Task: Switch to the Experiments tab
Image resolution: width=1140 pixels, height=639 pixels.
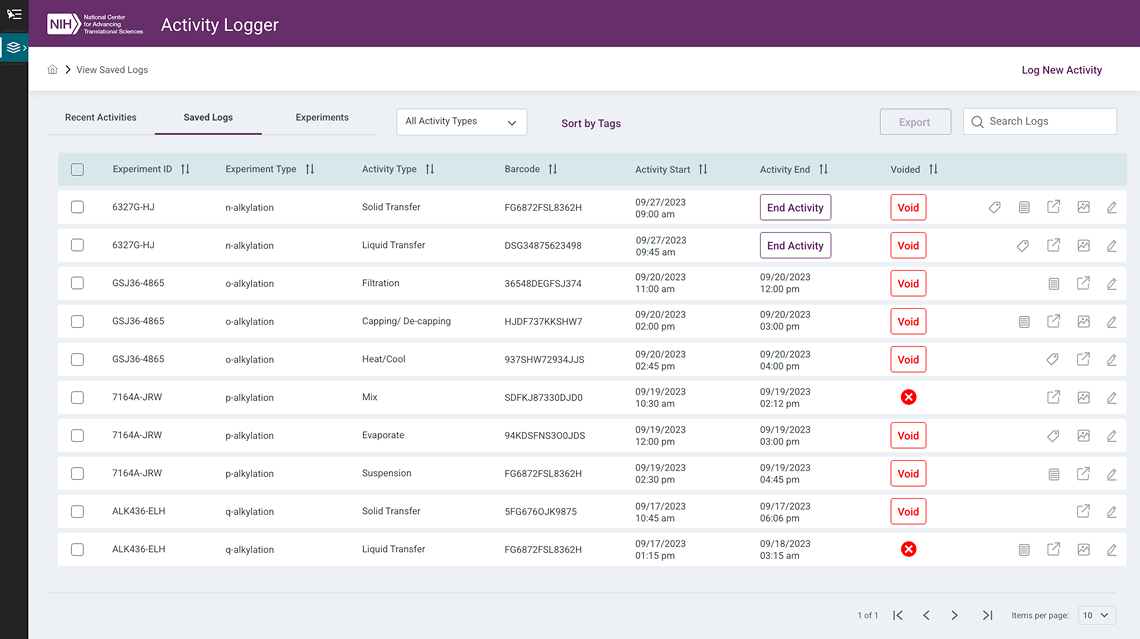Action: (x=321, y=117)
